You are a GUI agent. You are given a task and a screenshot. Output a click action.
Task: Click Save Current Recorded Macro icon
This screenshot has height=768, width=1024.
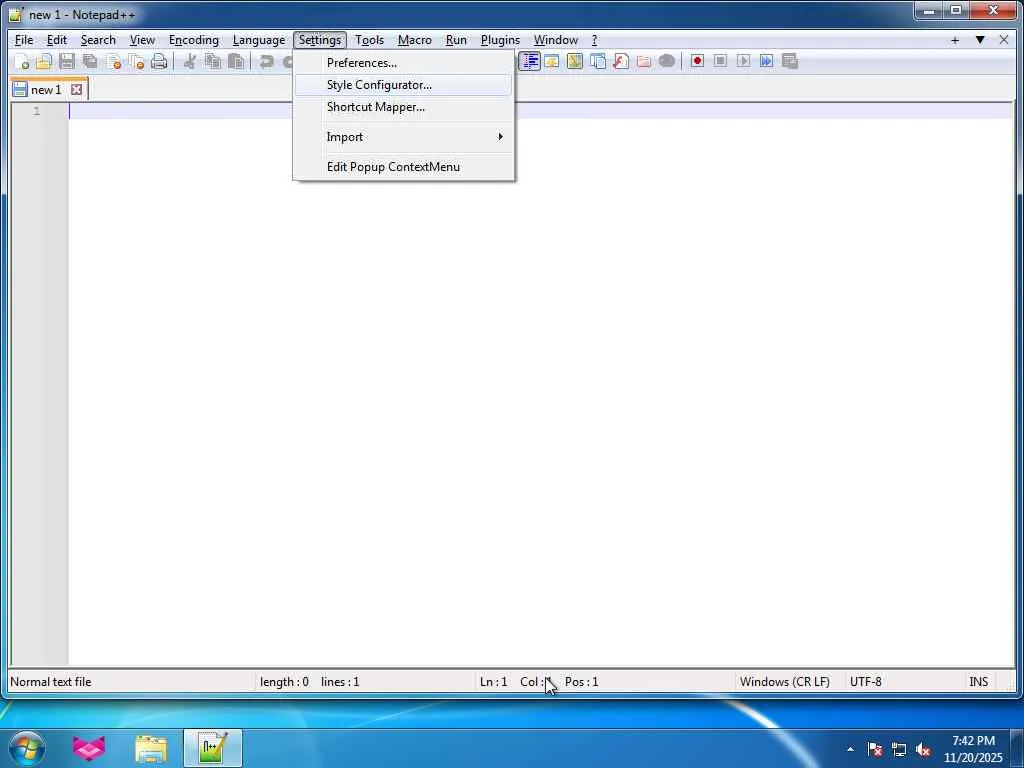click(790, 61)
